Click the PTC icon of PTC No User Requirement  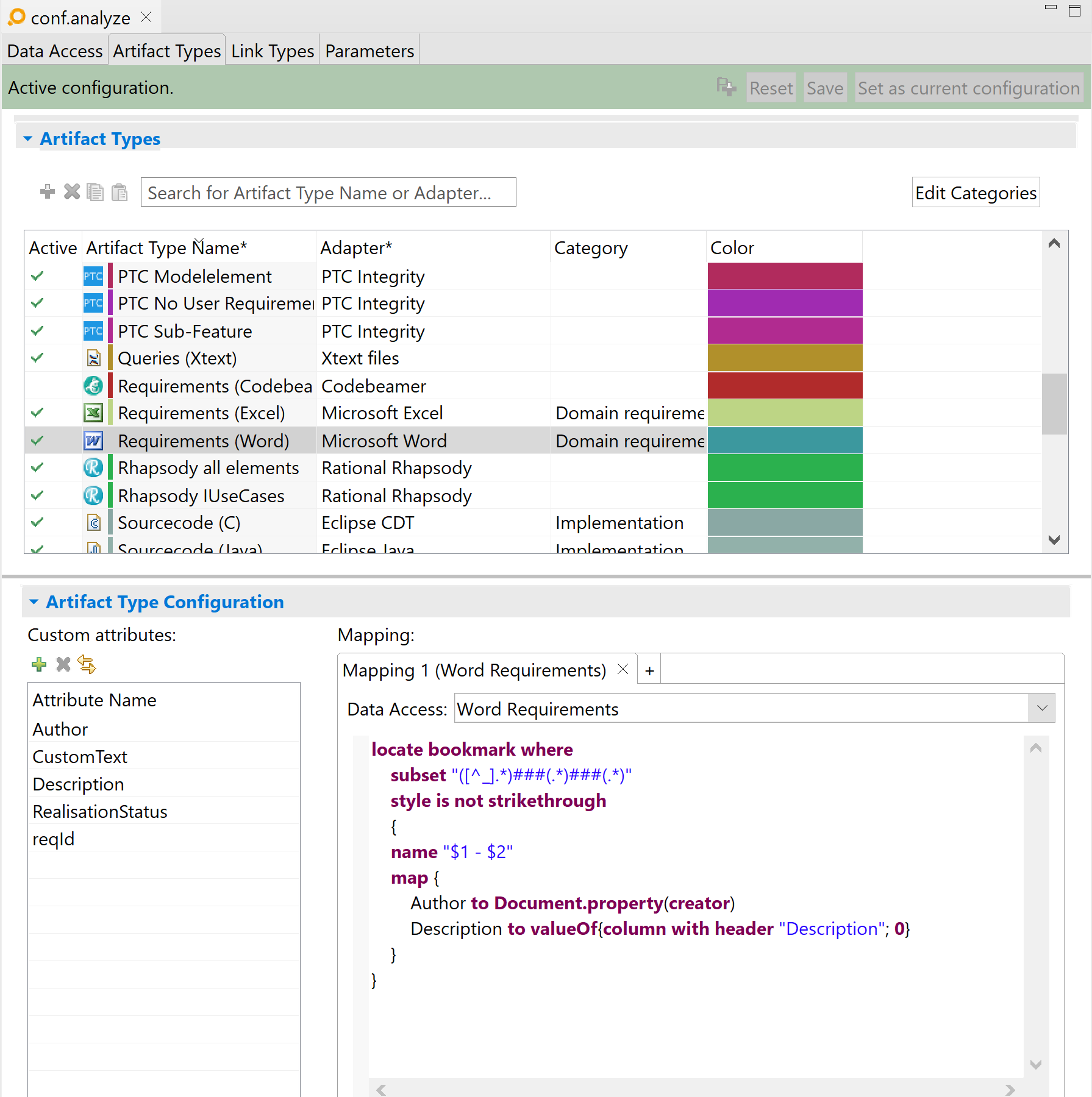pos(93,303)
